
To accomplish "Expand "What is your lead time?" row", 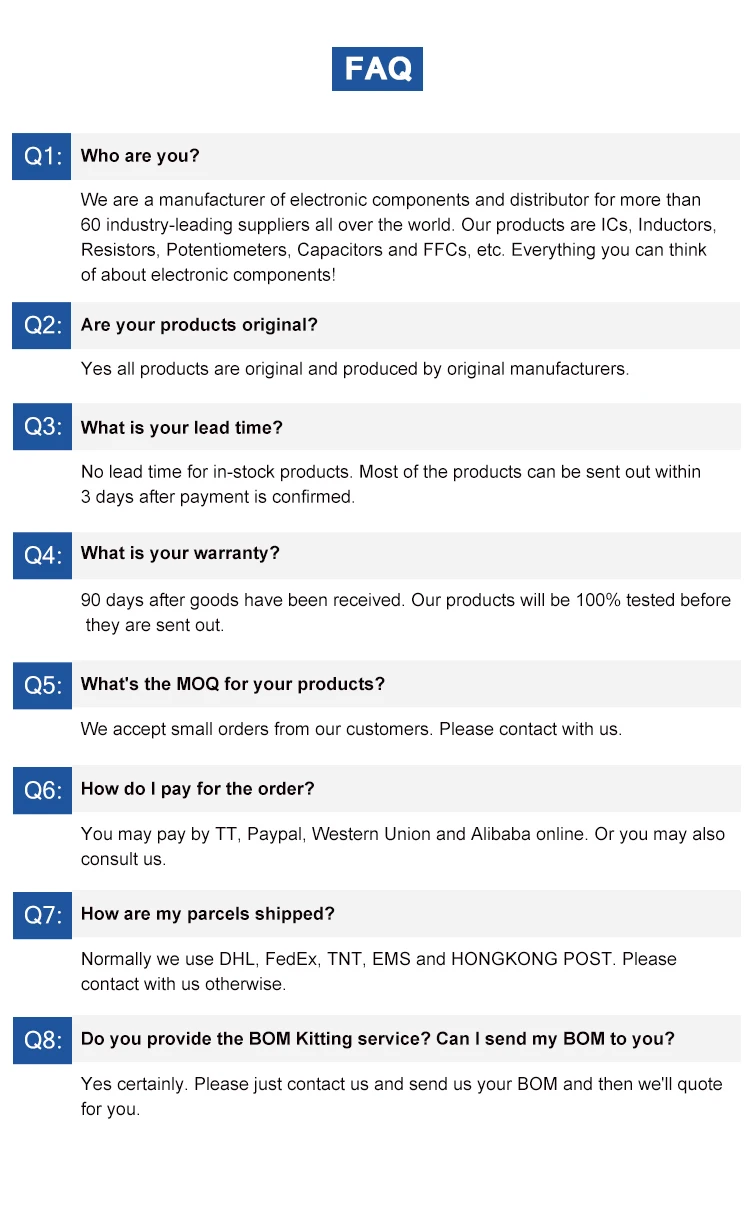I will tap(182, 428).
